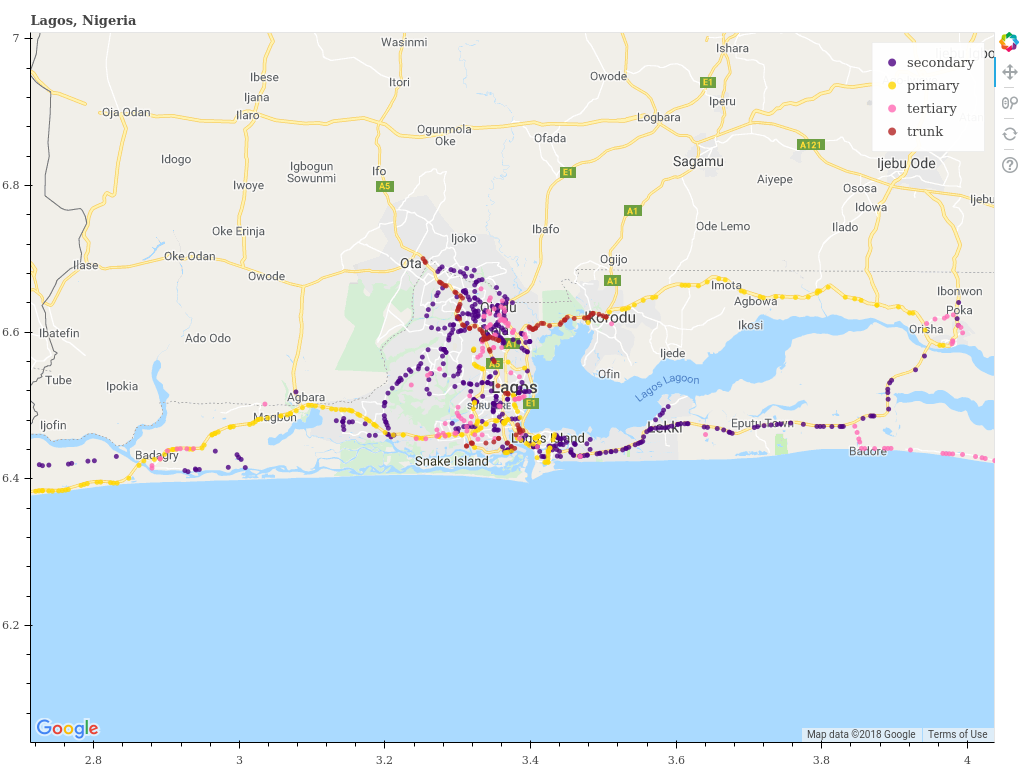Click the Logbara place label
The width and height of the screenshot is (1024, 768).
tap(658, 118)
